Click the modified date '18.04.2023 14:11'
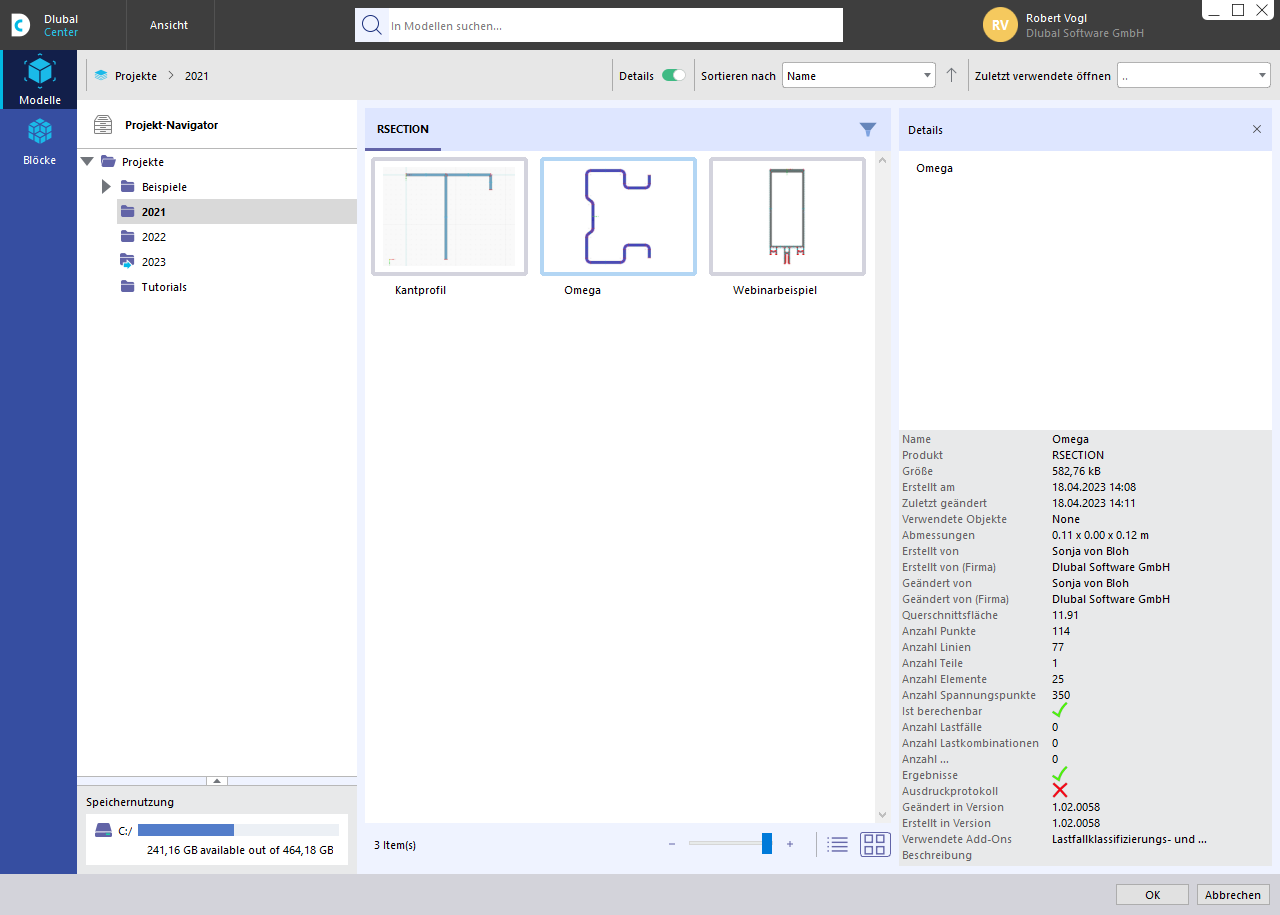Image resolution: width=1280 pixels, height=915 pixels. coord(1093,503)
